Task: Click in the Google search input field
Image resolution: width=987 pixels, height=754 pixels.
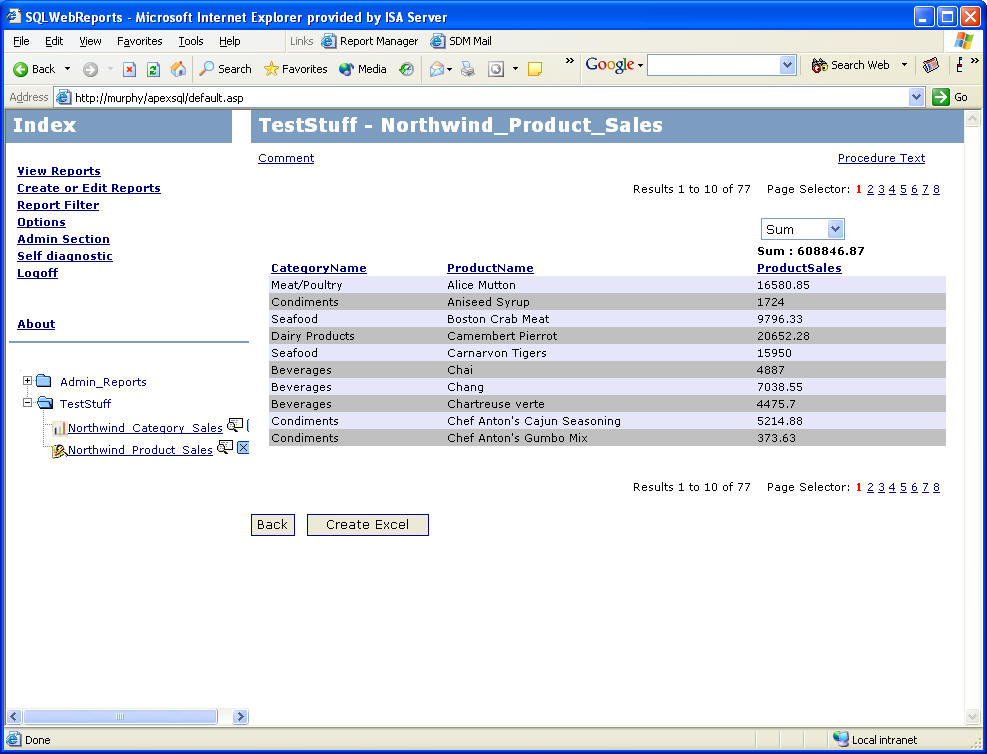Action: click(x=712, y=65)
